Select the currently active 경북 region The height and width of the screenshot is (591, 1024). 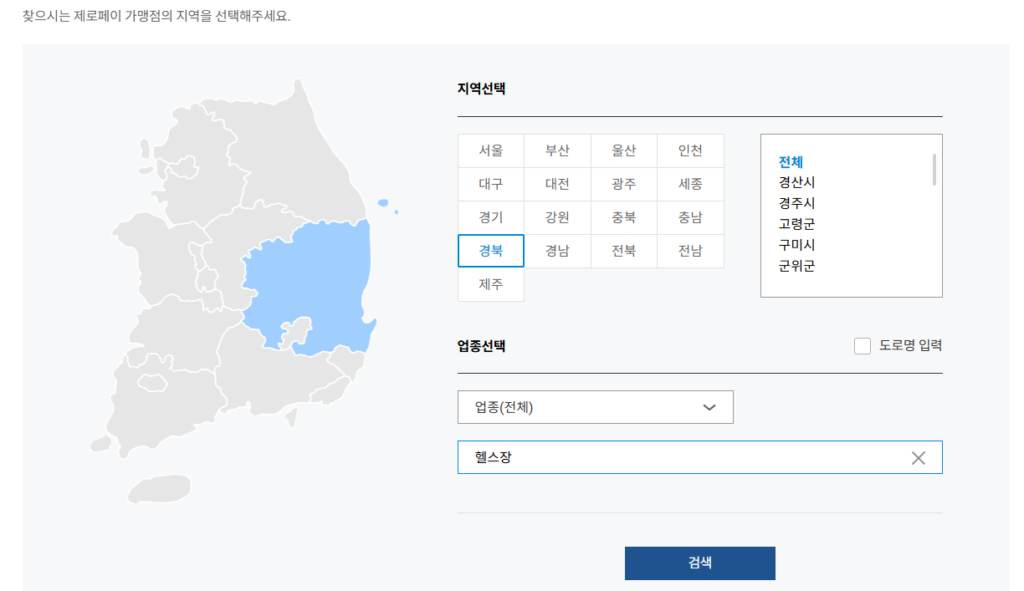click(x=490, y=250)
